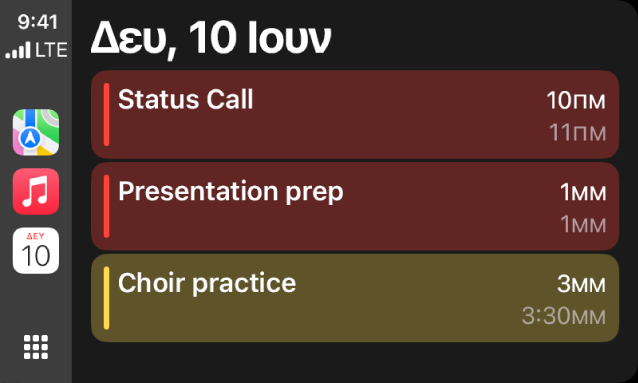Click the red stripe on Presentation prep

coord(106,206)
